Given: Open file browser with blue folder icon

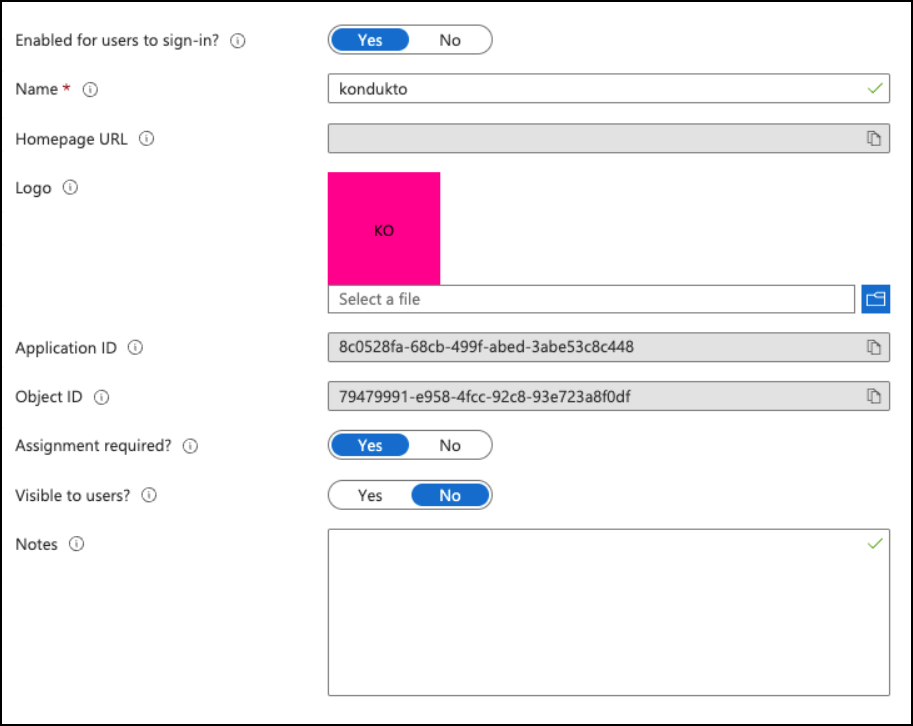Looking at the screenshot, I should click(x=875, y=299).
